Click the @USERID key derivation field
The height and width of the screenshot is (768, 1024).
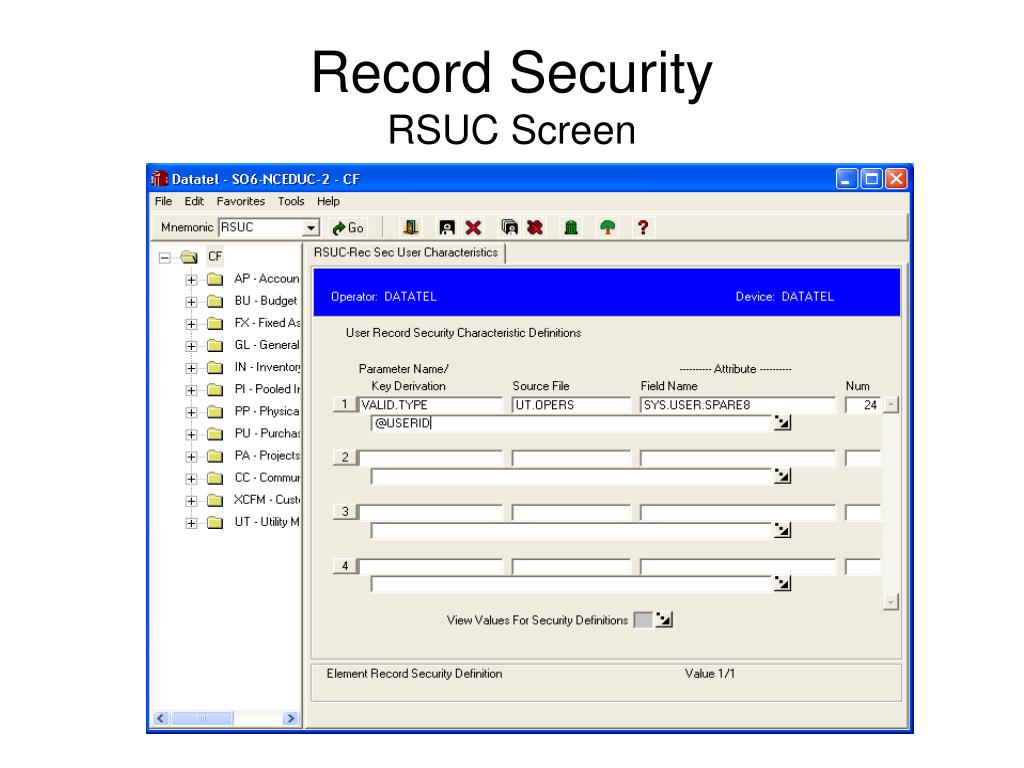click(571, 423)
